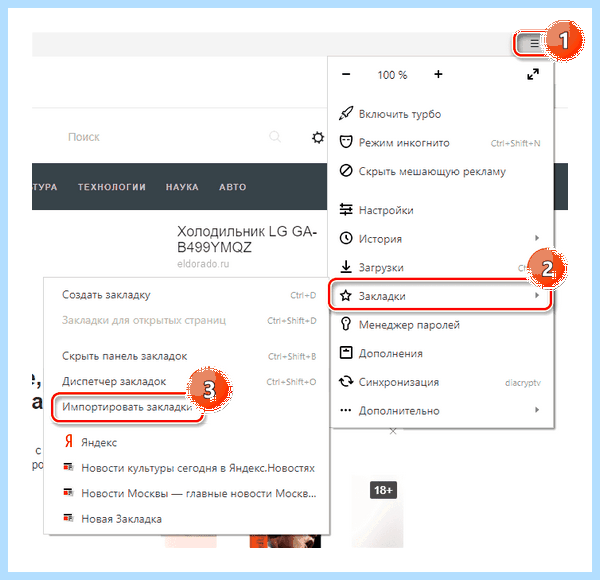Screen dimensions: 600x580
Task: Click the history clock icon
Action: pyautogui.click(x=346, y=238)
